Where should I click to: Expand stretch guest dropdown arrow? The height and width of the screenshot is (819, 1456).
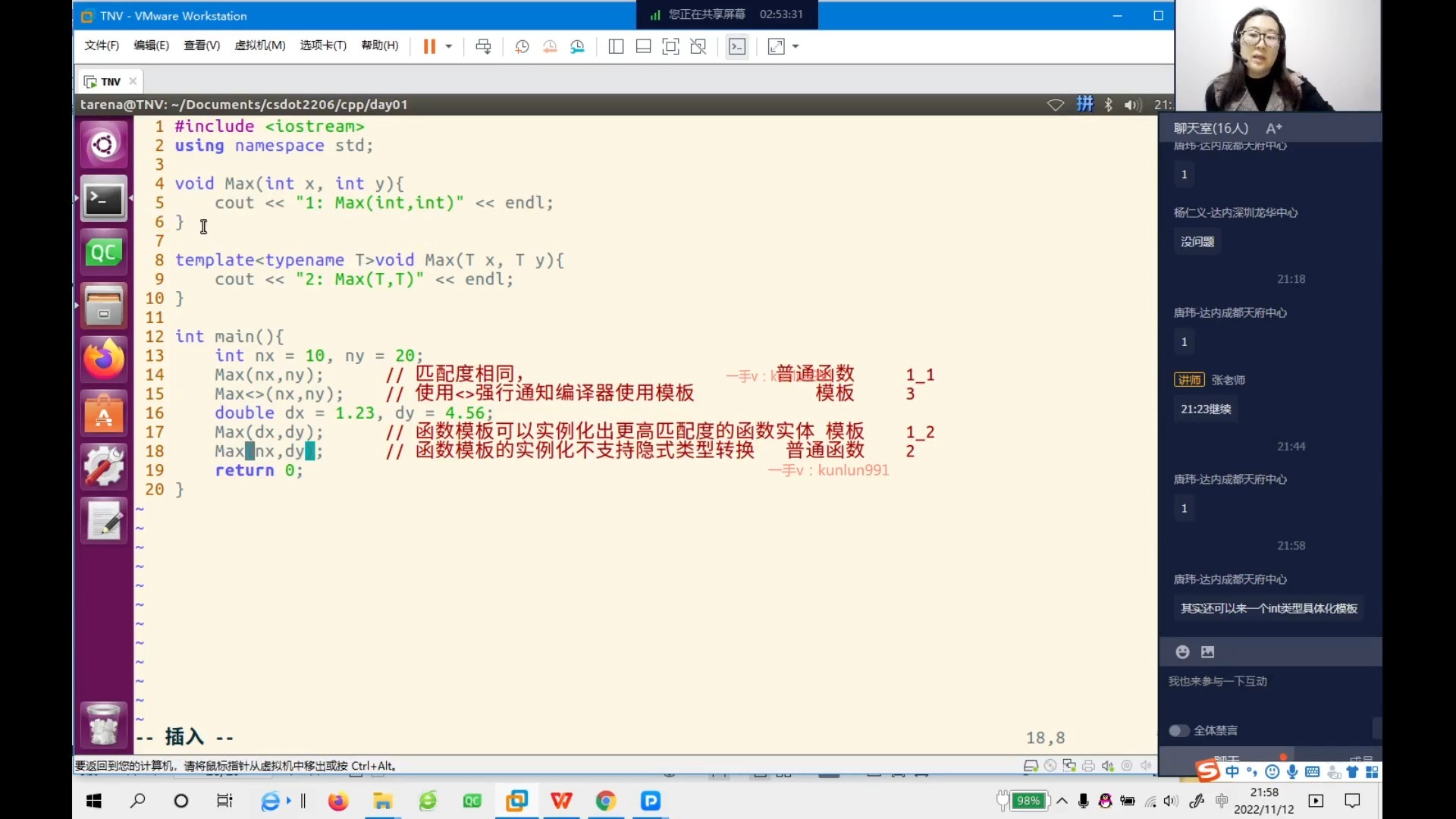795,46
